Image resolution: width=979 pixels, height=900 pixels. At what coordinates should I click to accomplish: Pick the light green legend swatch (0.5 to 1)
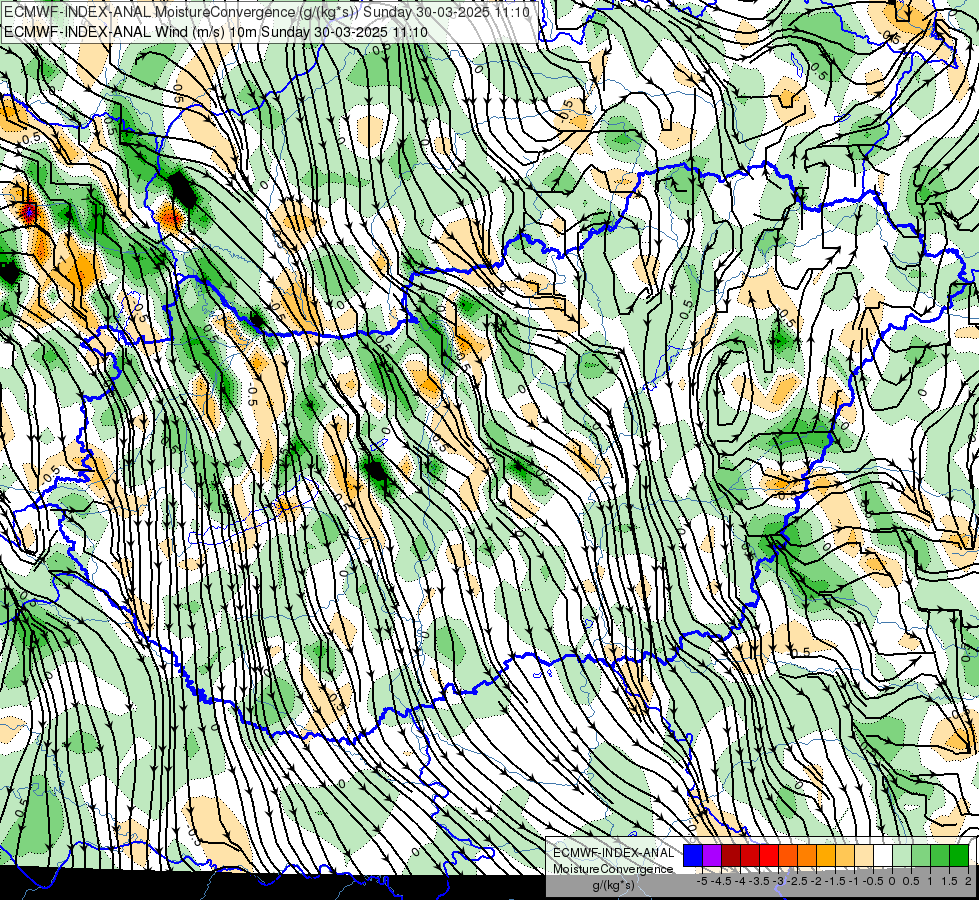921,856
